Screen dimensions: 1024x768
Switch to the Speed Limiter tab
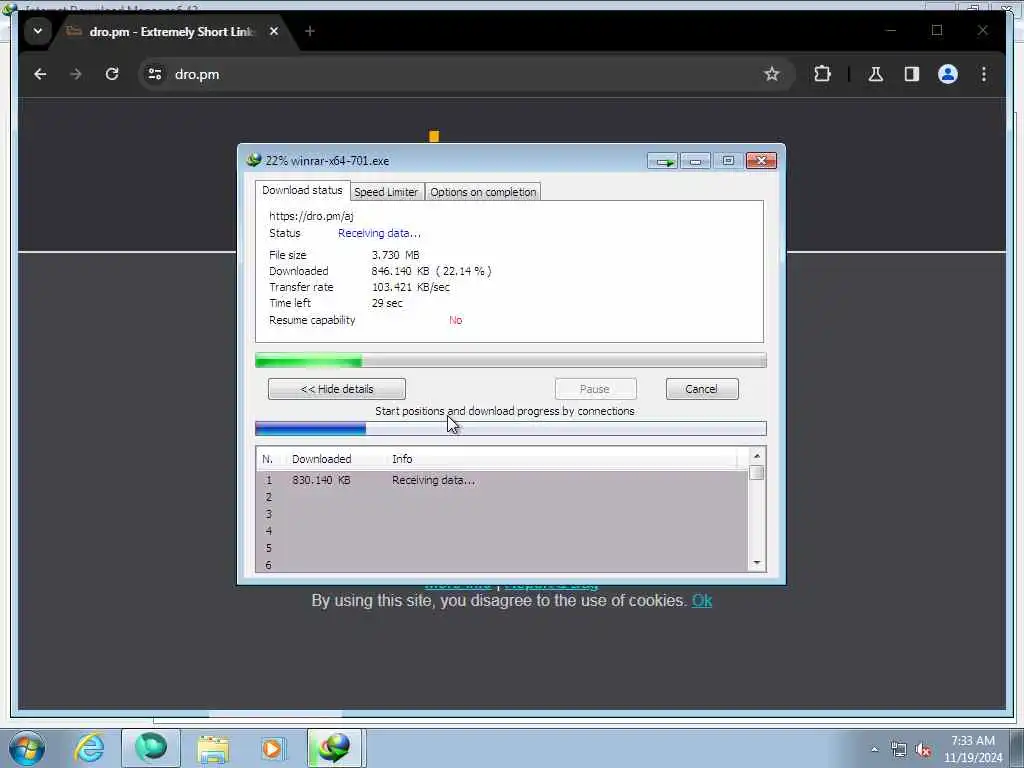[x=386, y=192]
